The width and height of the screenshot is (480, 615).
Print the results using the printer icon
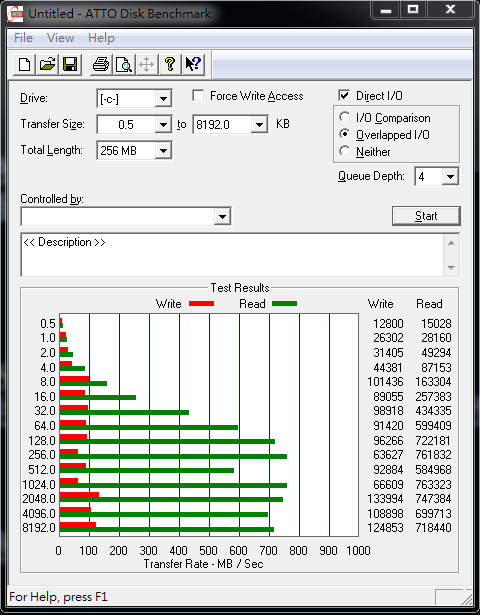click(101, 64)
